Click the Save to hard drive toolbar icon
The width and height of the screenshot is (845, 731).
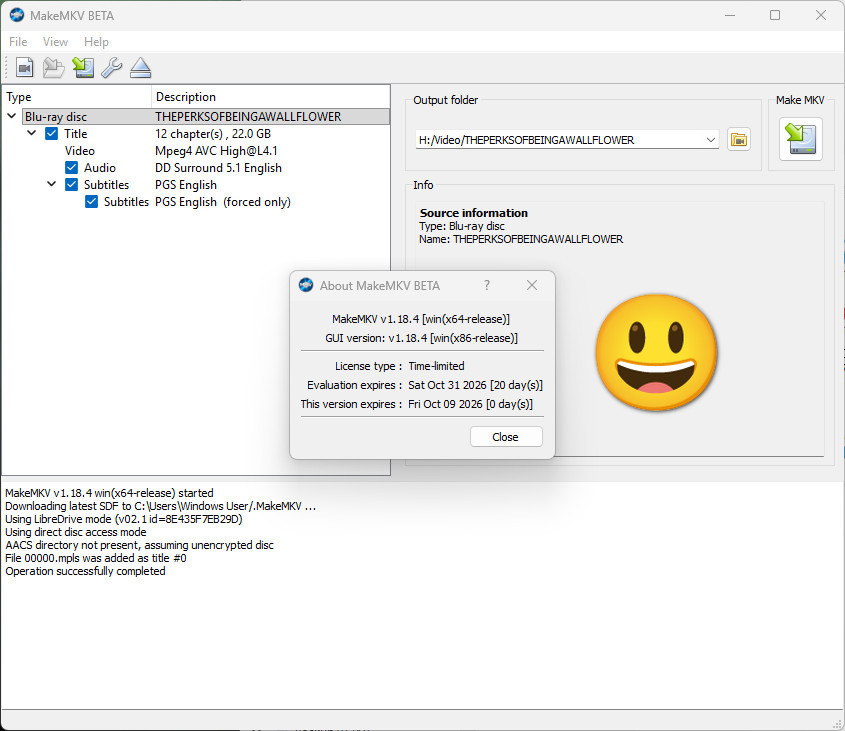[x=83, y=68]
